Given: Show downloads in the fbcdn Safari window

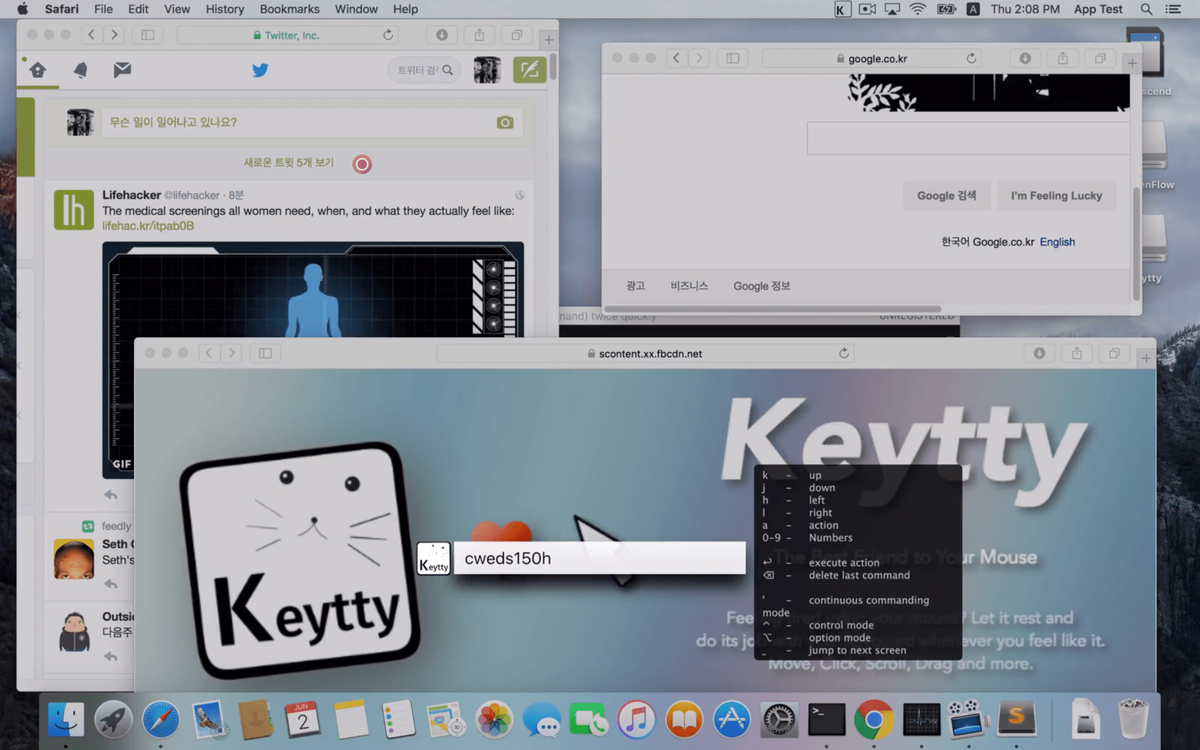Looking at the screenshot, I should 1039,353.
